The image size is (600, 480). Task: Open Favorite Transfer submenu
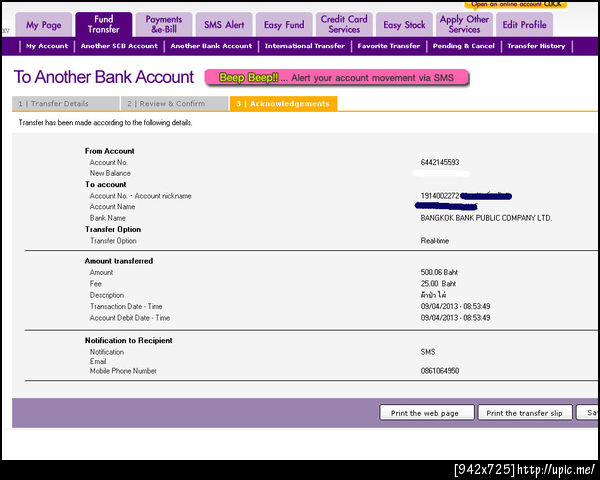(389, 46)
